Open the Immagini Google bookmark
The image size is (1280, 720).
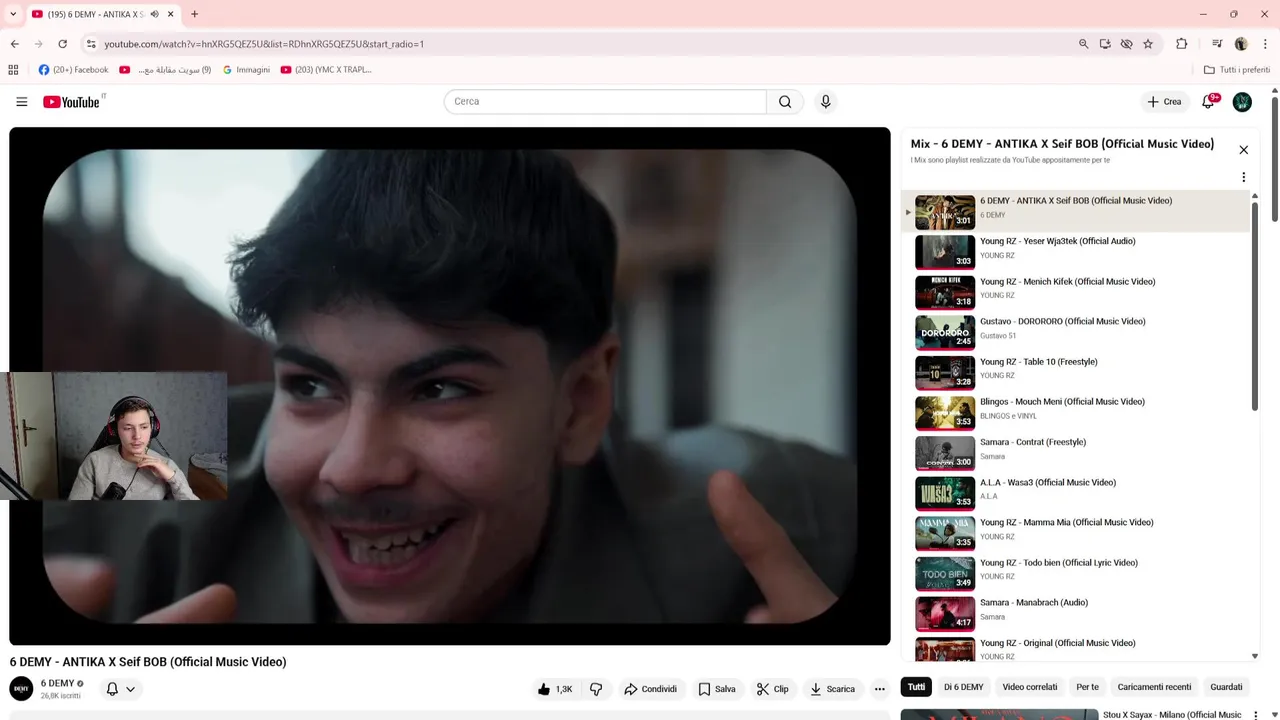tap(246, 70)
